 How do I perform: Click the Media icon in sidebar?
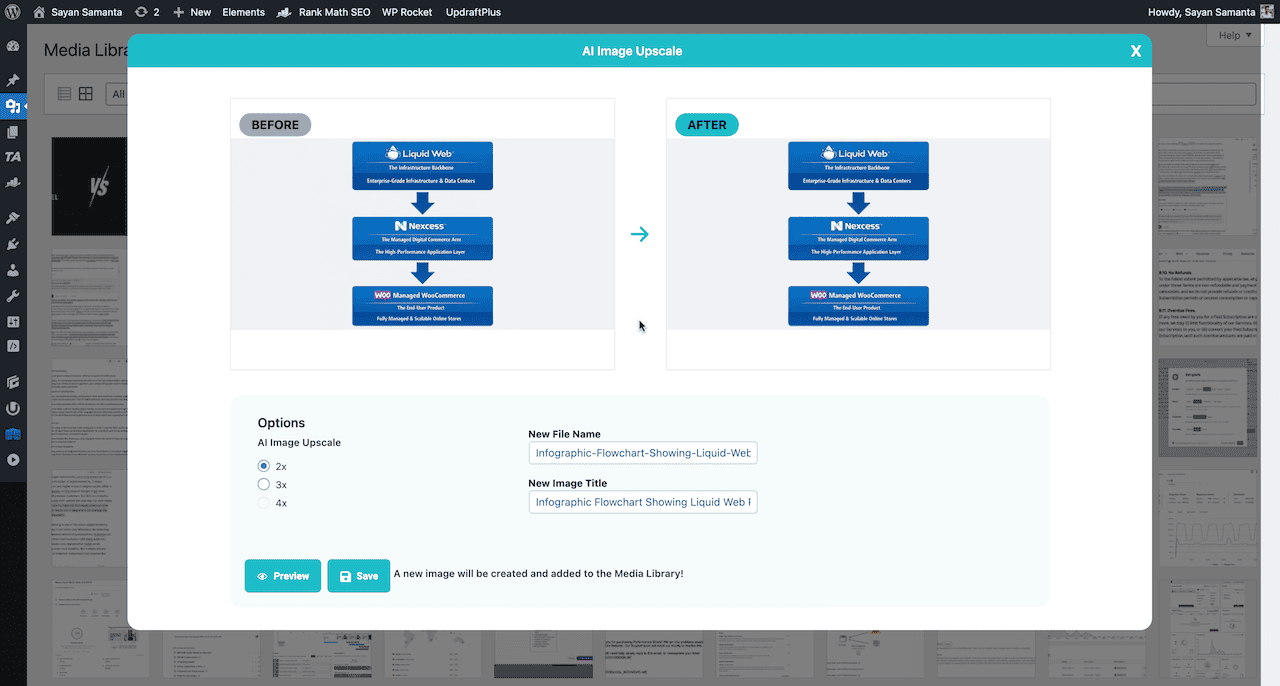pyautogui.click(x=13, y=106)
